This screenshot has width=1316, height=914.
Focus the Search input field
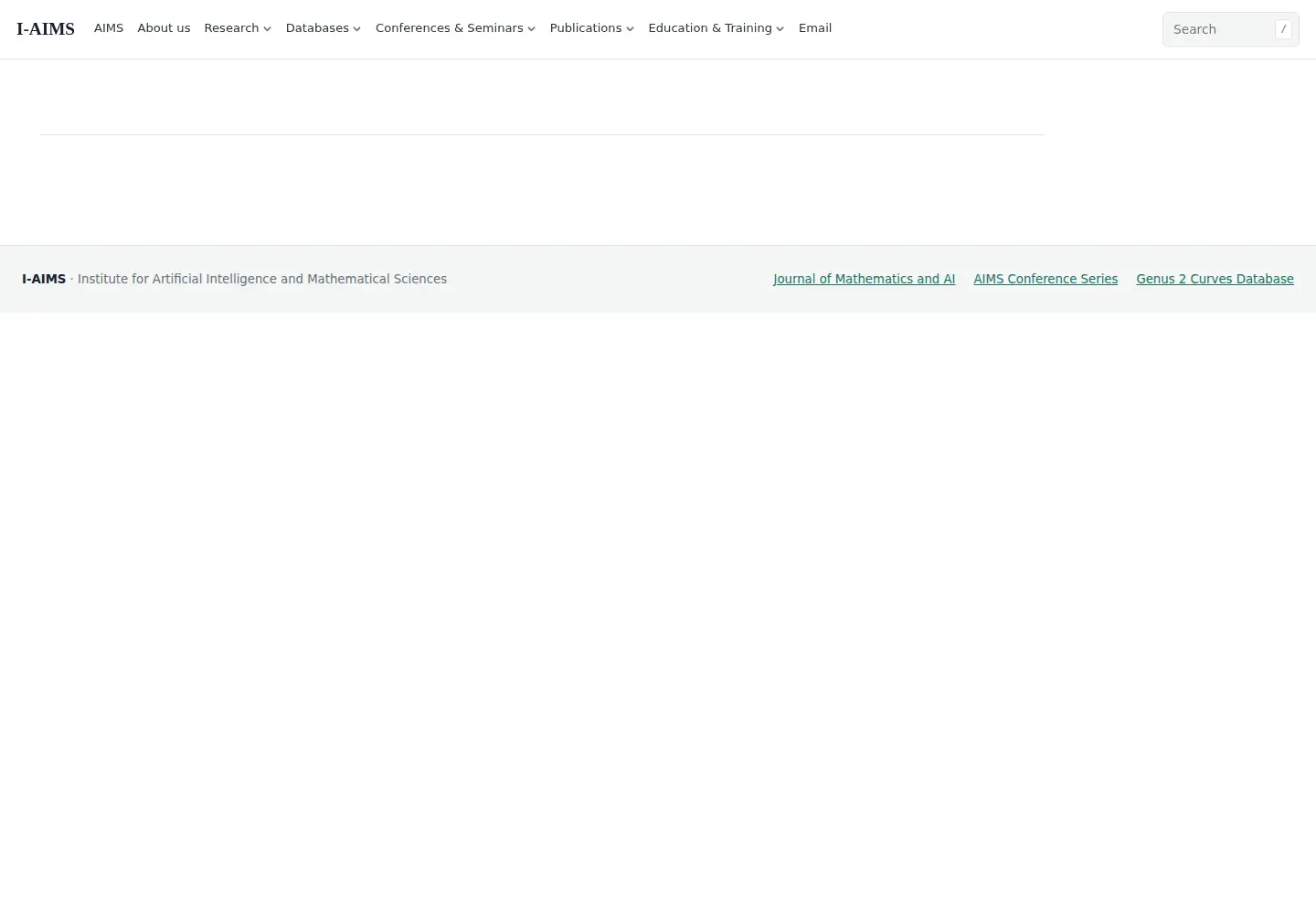(x=1230, y=29)
